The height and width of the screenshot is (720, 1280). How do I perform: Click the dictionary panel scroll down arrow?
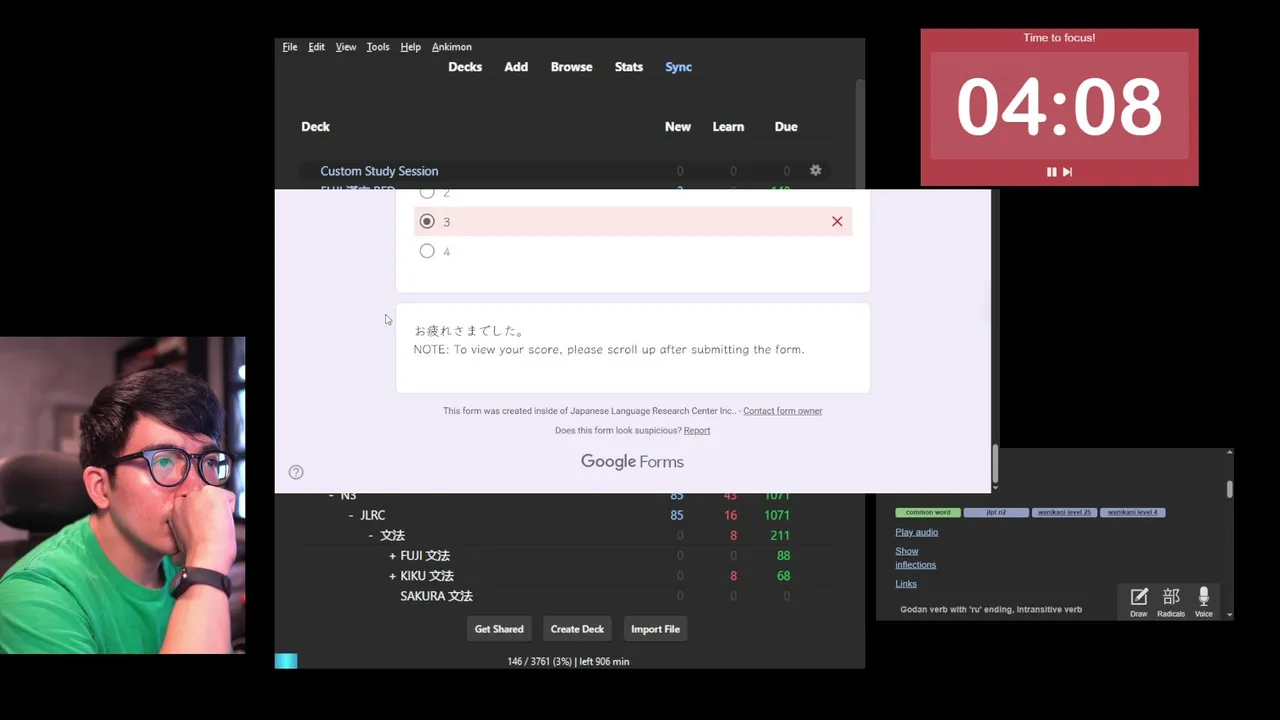(1229, 614)
